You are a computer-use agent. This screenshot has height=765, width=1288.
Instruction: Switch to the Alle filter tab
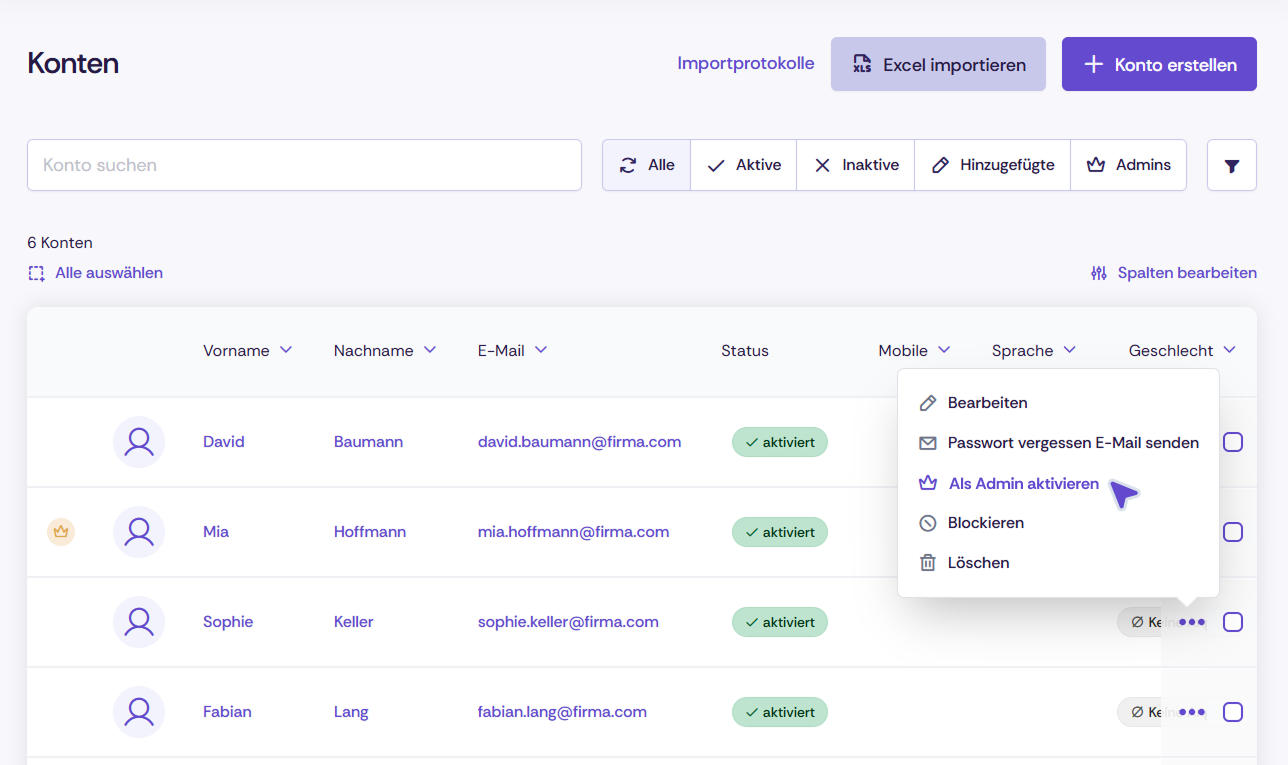pyautogui.click(x=647, y=165)
